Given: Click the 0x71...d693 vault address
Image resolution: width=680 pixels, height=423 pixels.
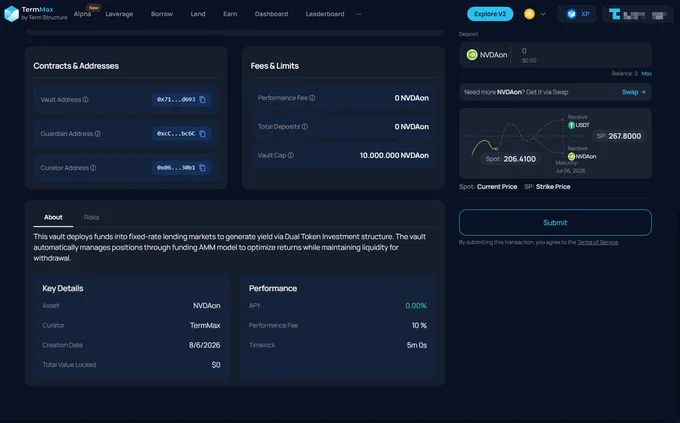Looking at the screenshot, I should [x=176, y=100].
